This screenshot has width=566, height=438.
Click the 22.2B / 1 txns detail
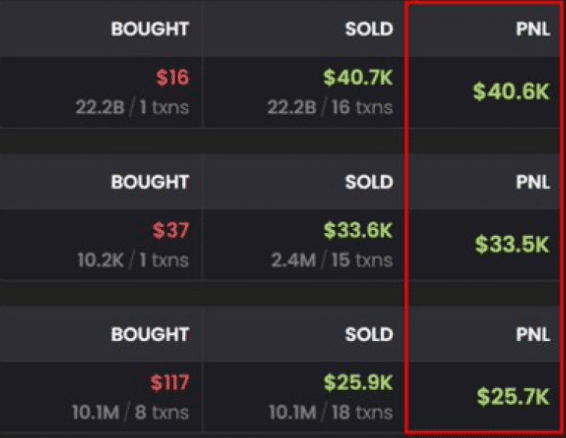point(132,107)
